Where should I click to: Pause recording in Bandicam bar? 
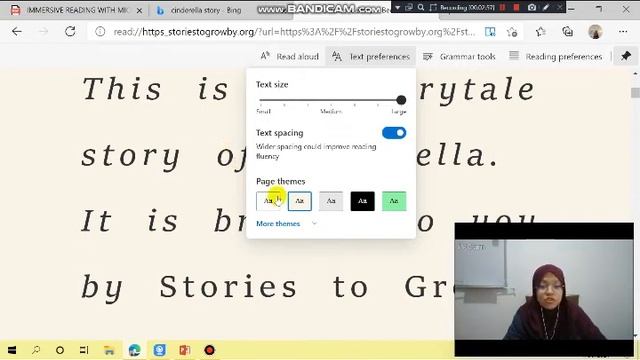pyautogui.click(x=503, y=7)
